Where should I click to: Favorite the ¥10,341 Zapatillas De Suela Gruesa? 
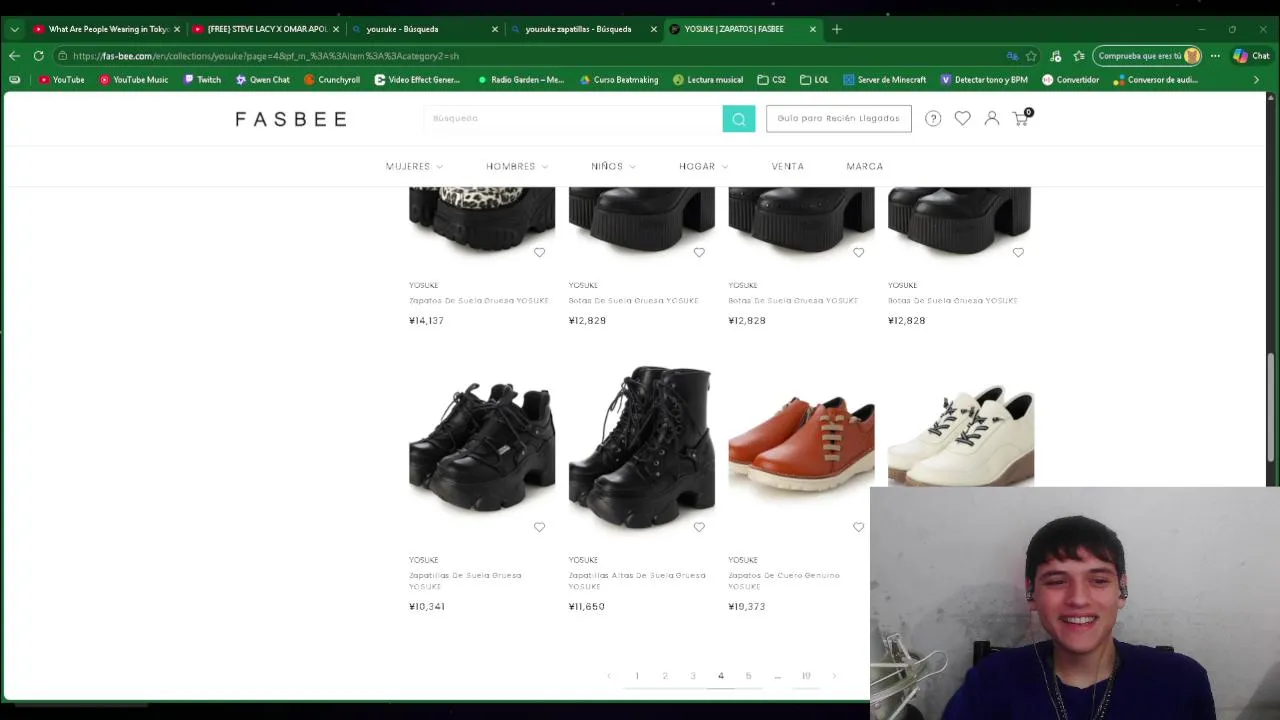coord(539,527)
